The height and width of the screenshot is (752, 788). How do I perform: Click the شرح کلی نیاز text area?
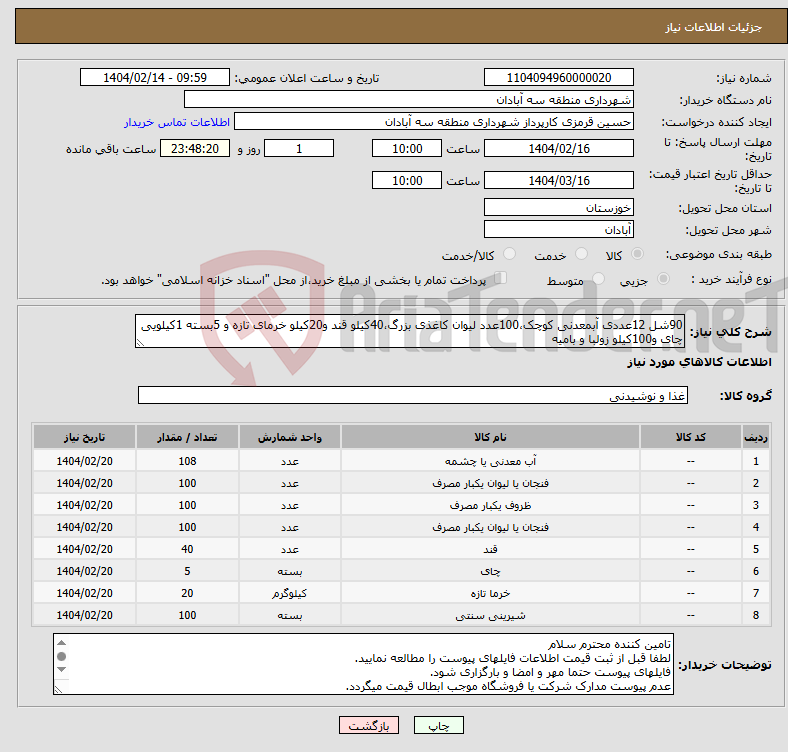click(410, 331)
